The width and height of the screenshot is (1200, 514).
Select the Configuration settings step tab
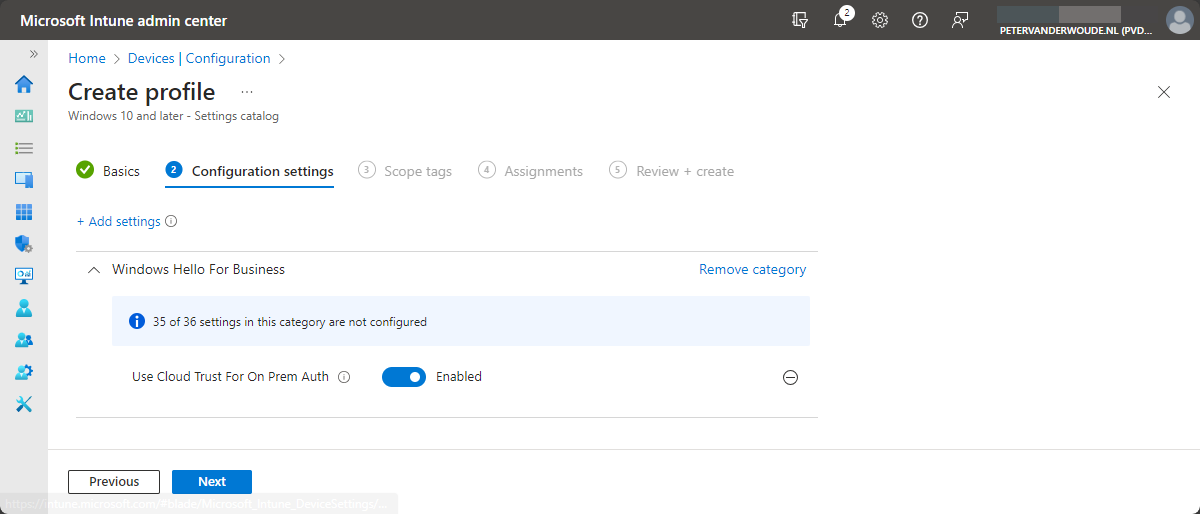coord(250,171)
